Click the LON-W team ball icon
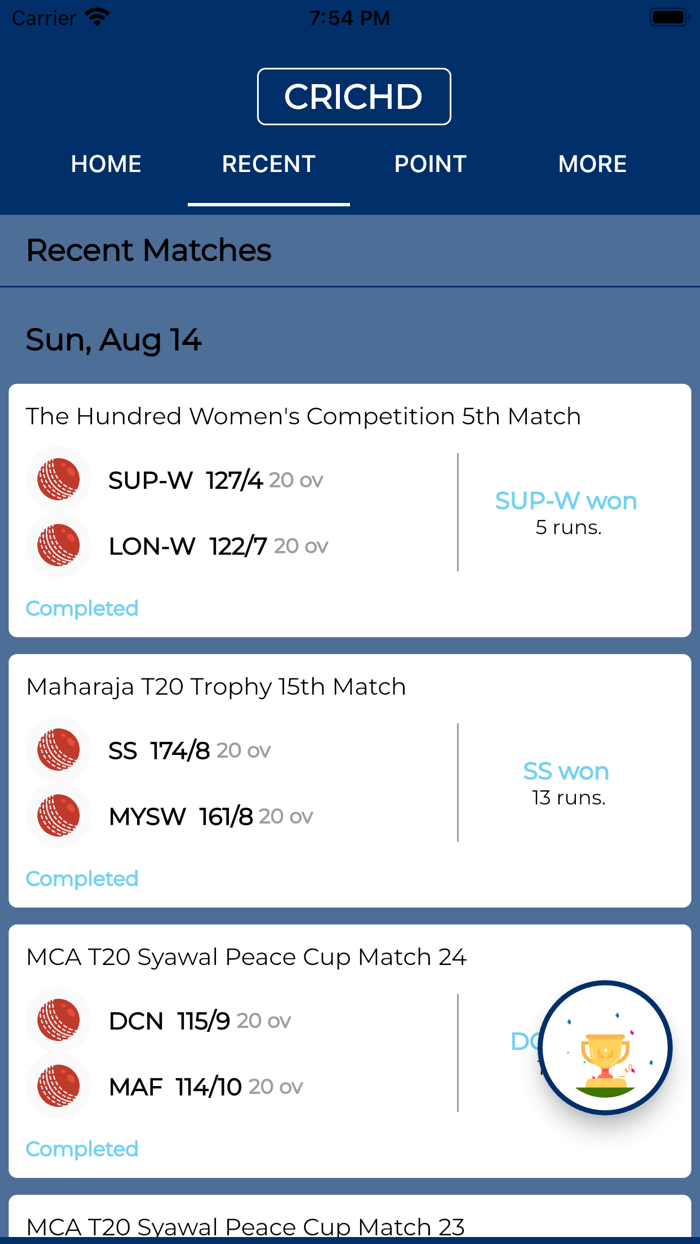This screenshot has height=1244, width=700. [x=57, y=546]
